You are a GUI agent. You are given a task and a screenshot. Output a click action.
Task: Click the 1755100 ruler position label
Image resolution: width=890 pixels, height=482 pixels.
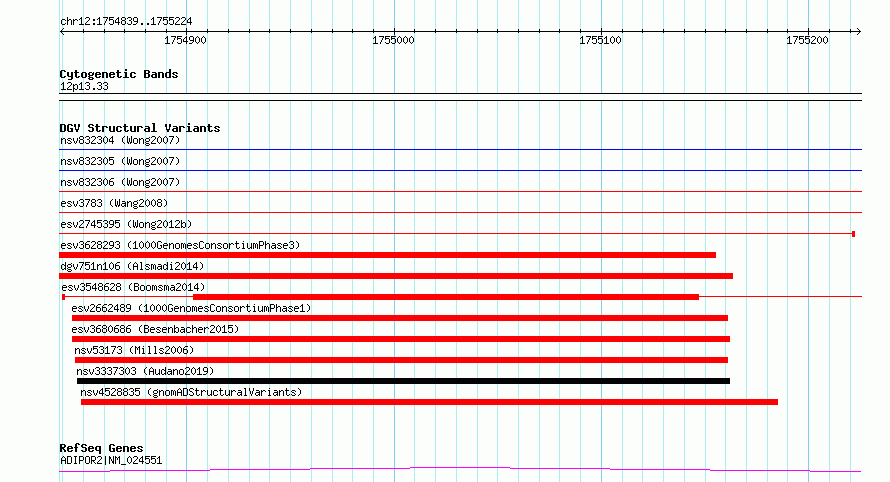pos(600,40)
